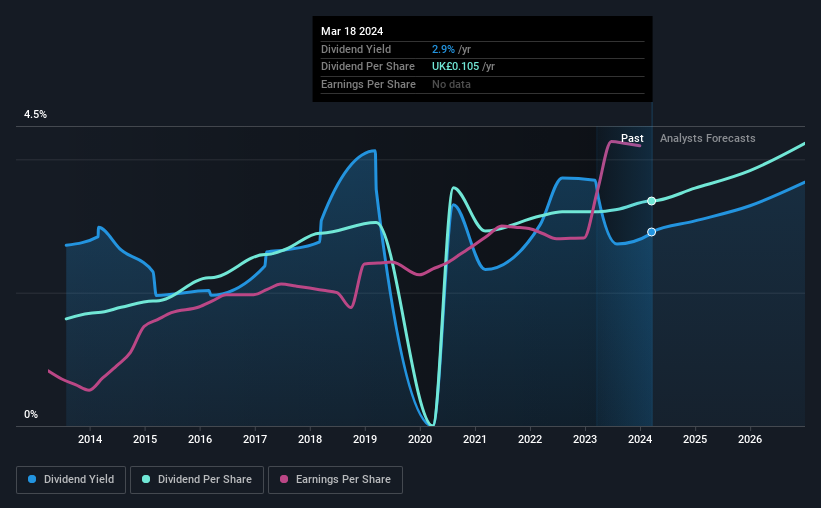Viewport: 821px width, 508px height.
Task: Click the 2023 x-axis label
Action: 585,439
